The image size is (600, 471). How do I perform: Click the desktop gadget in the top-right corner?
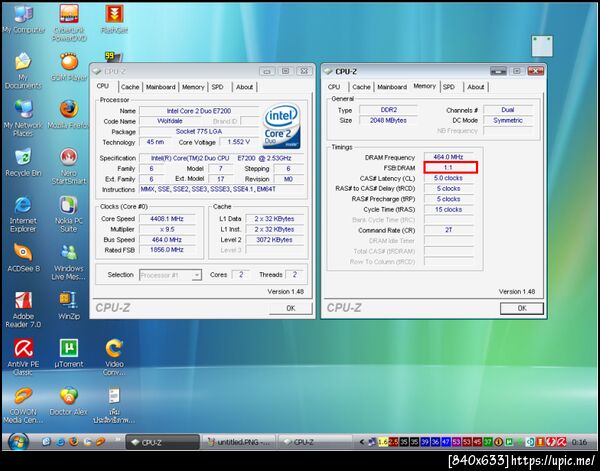(x=542, y=46)
